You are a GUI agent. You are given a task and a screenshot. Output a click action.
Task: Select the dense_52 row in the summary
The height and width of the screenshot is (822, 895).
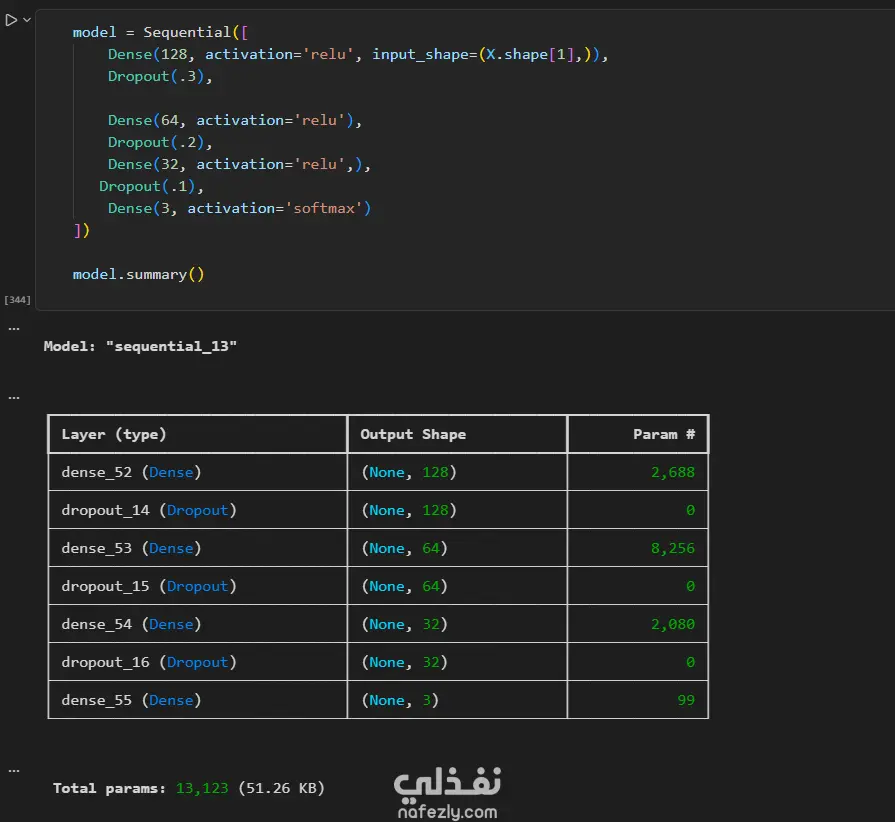(x=378, y=472)
